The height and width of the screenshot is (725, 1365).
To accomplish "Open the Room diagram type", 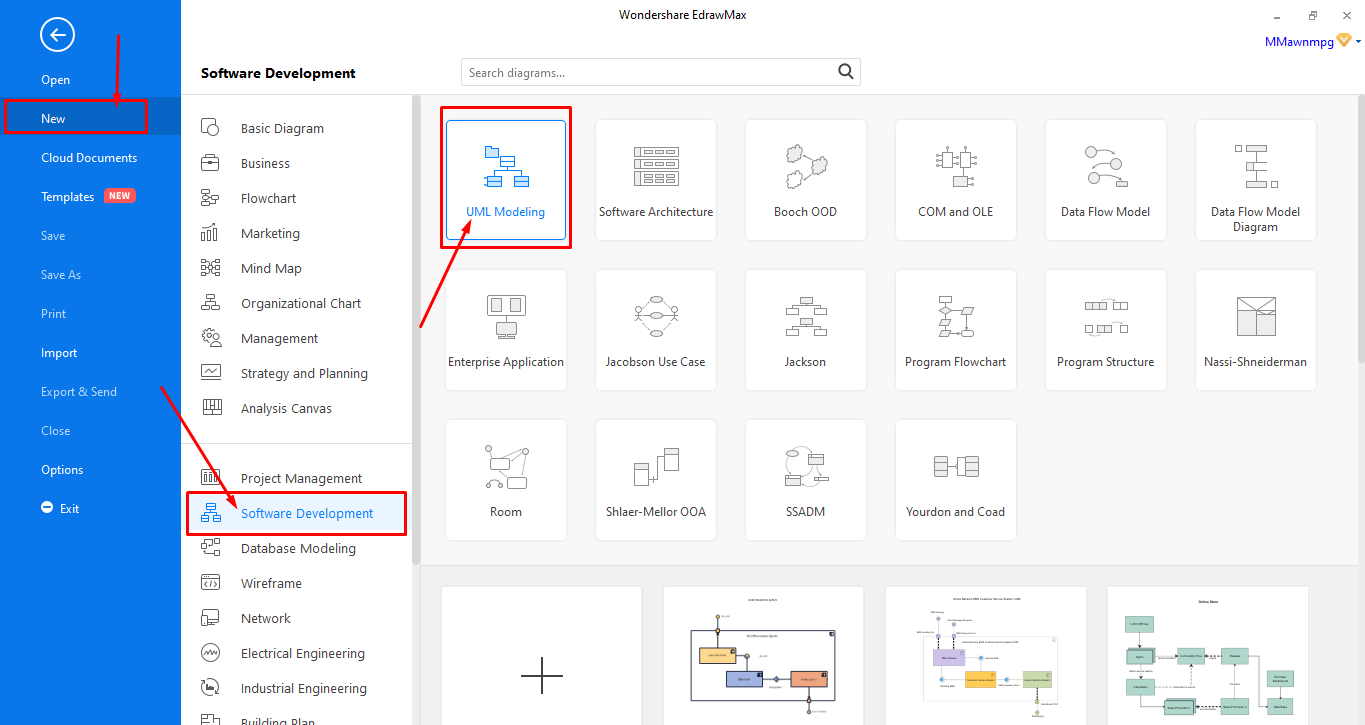I will [506, 480].
